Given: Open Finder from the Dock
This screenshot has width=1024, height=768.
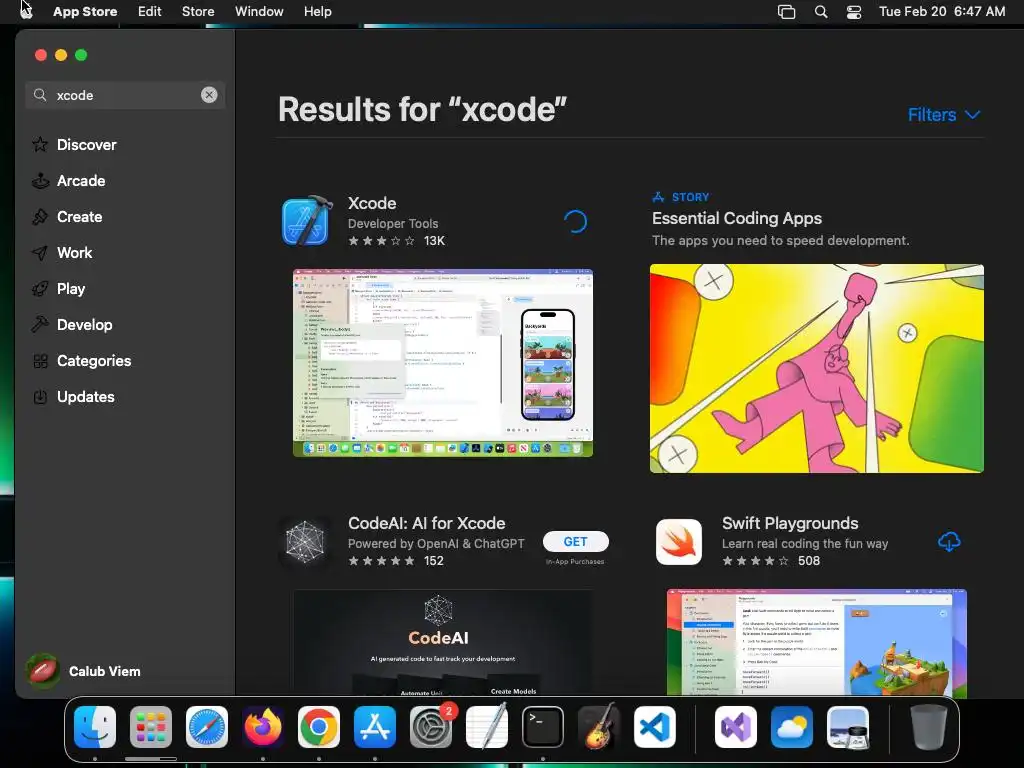Looking at the screenshot, I should [x=95, y=727].
